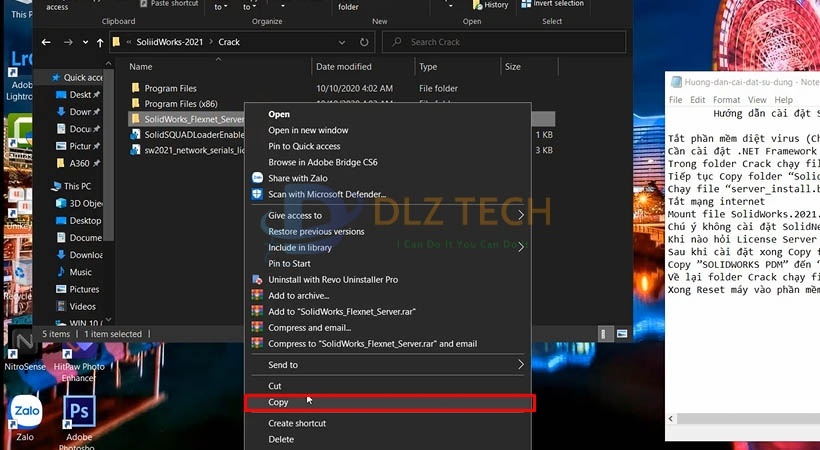Click the Up one level arrow
Viewport: 820px width, 450px height.
(x=99, y=43)
